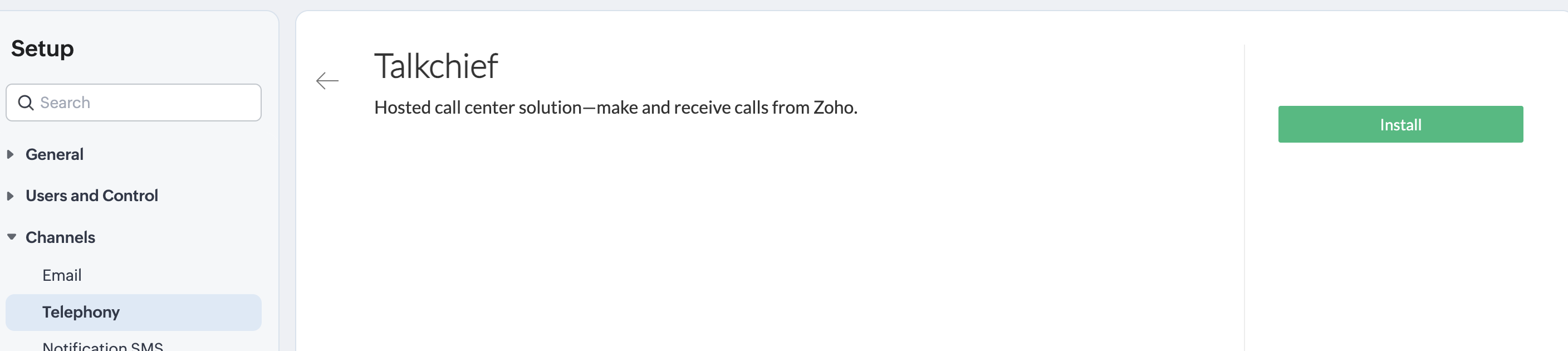Expand the General section triangle
1568x351 pixels.
tap(11, 154)
